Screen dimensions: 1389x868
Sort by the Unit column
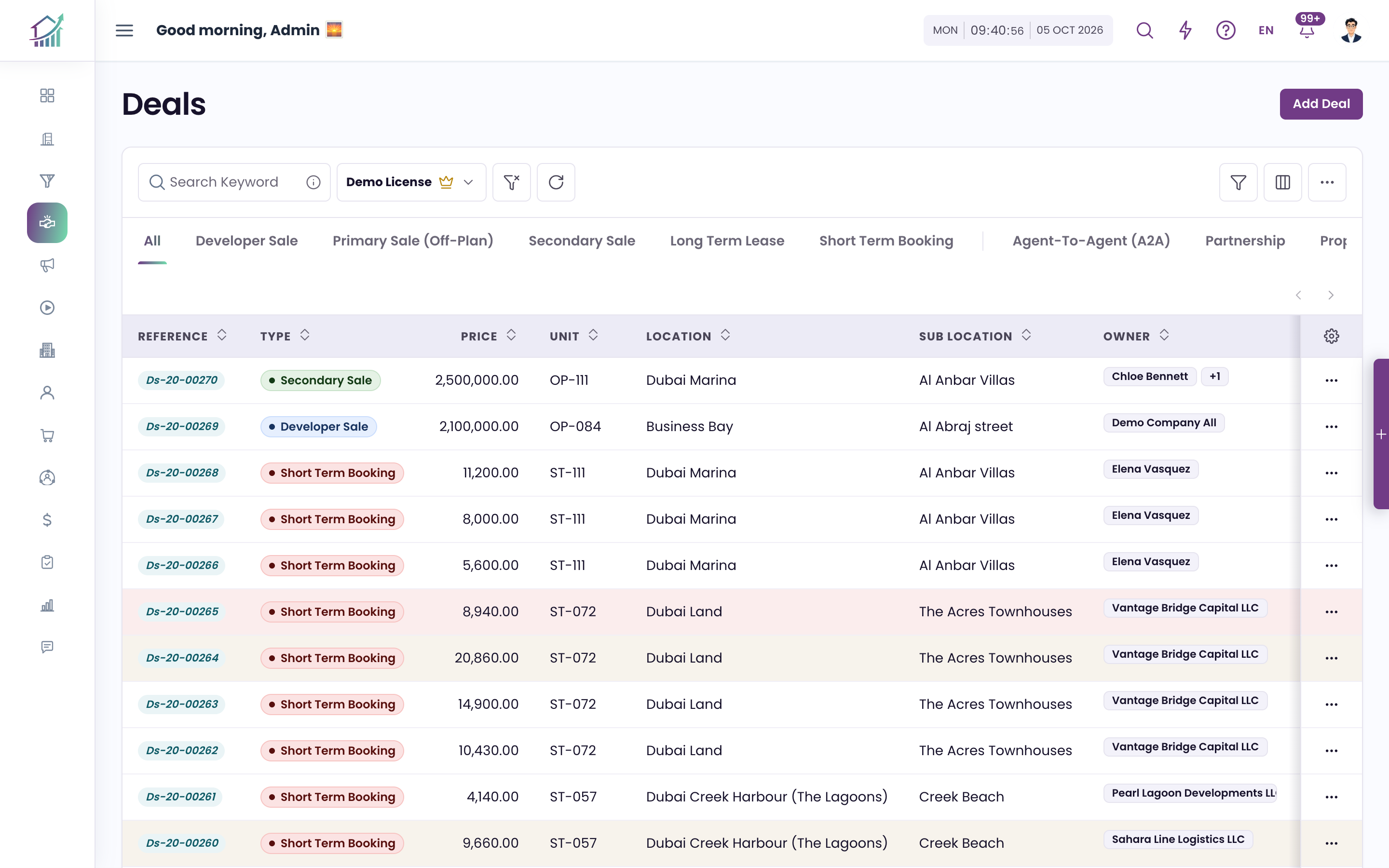coord(593,335)
